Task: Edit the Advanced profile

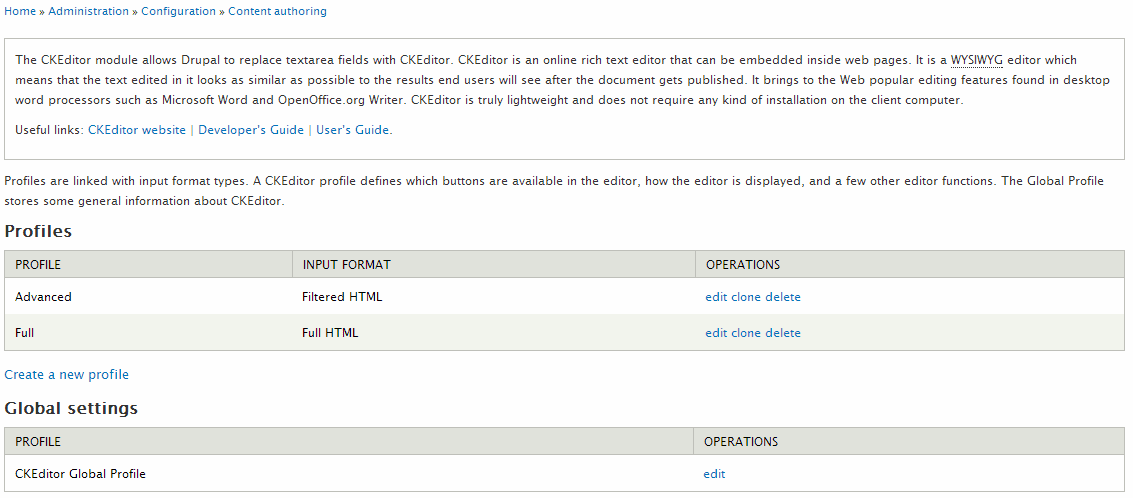Action: click(x=716, y=297)
